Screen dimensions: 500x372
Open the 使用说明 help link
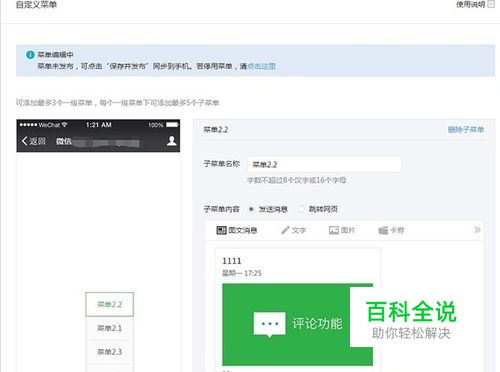coord(475,4)
